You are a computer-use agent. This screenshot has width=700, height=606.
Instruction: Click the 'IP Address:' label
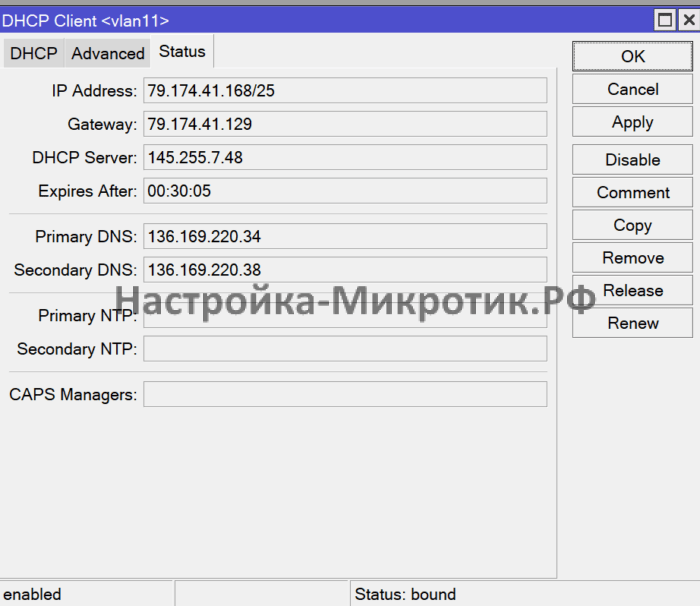coord(94,91)
